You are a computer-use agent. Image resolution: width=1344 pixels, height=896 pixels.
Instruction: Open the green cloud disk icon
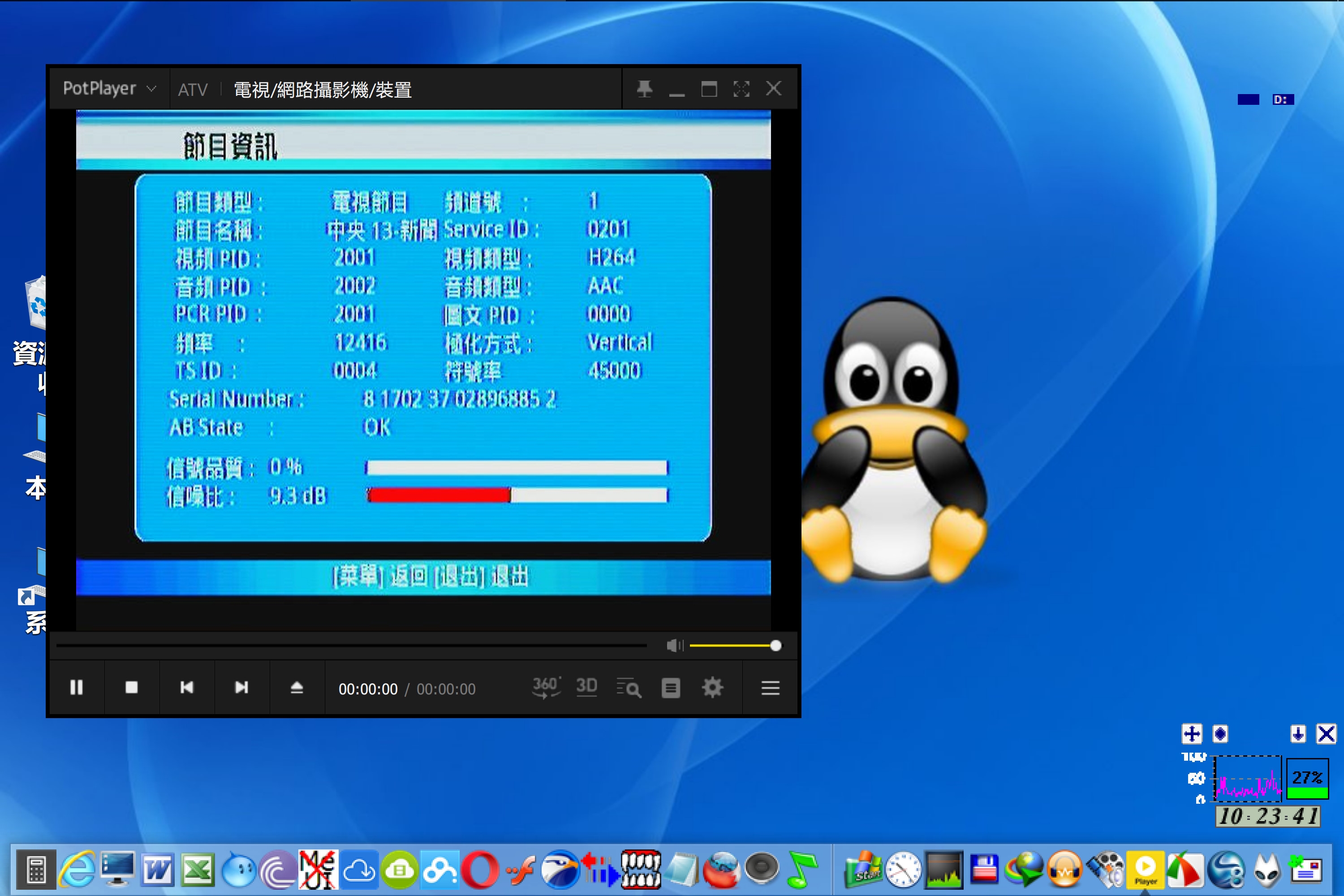coord(400,870)
